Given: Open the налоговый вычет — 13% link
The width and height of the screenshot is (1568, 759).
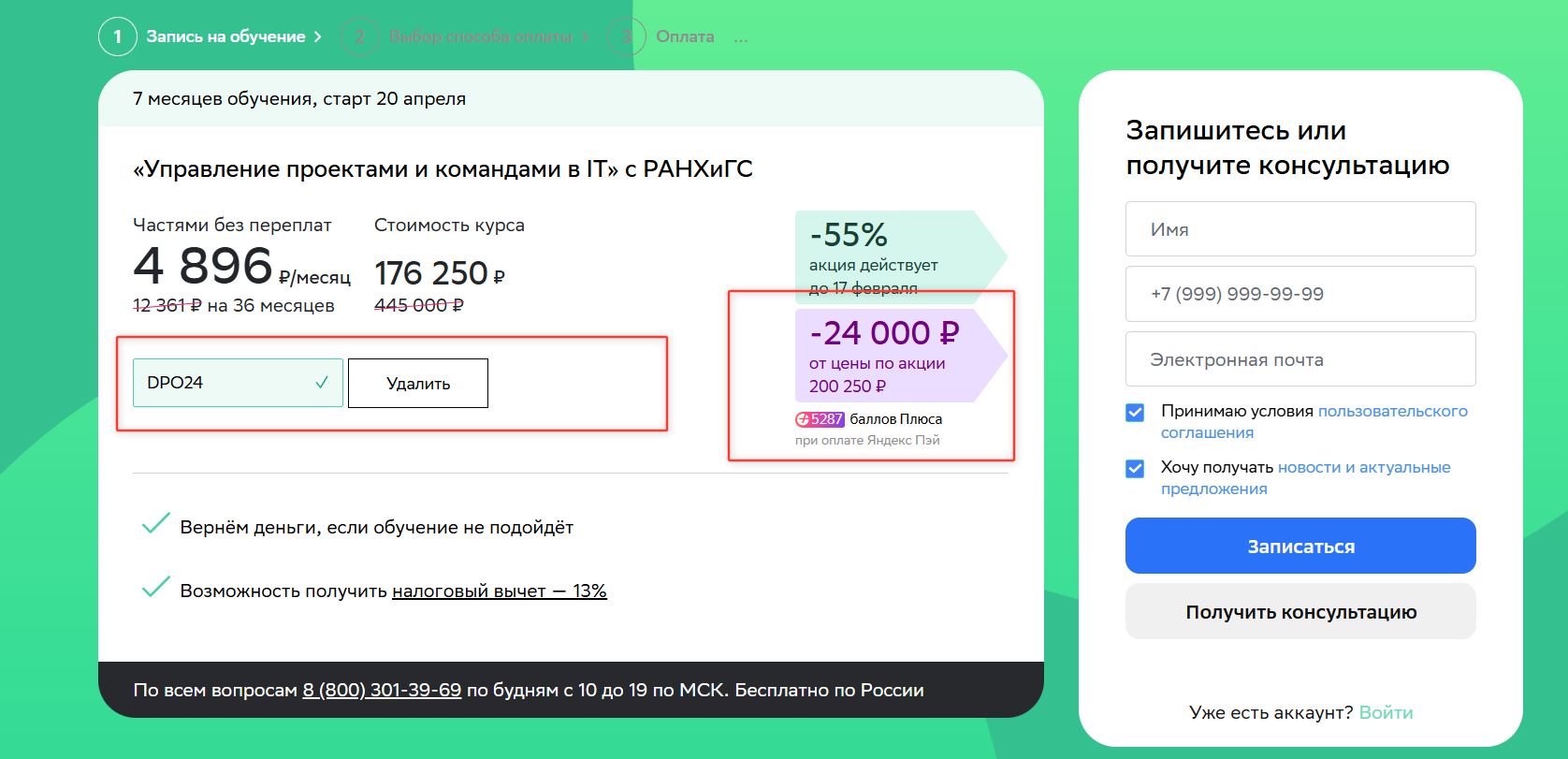Looking at the screenshot, I should pyautogui.click(x=499, y=591).
